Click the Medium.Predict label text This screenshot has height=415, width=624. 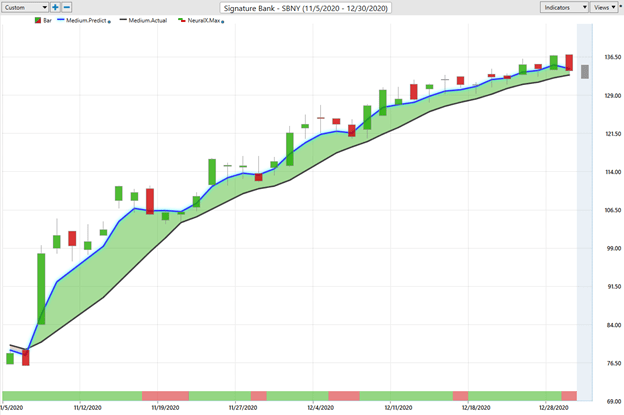[88, 20]
